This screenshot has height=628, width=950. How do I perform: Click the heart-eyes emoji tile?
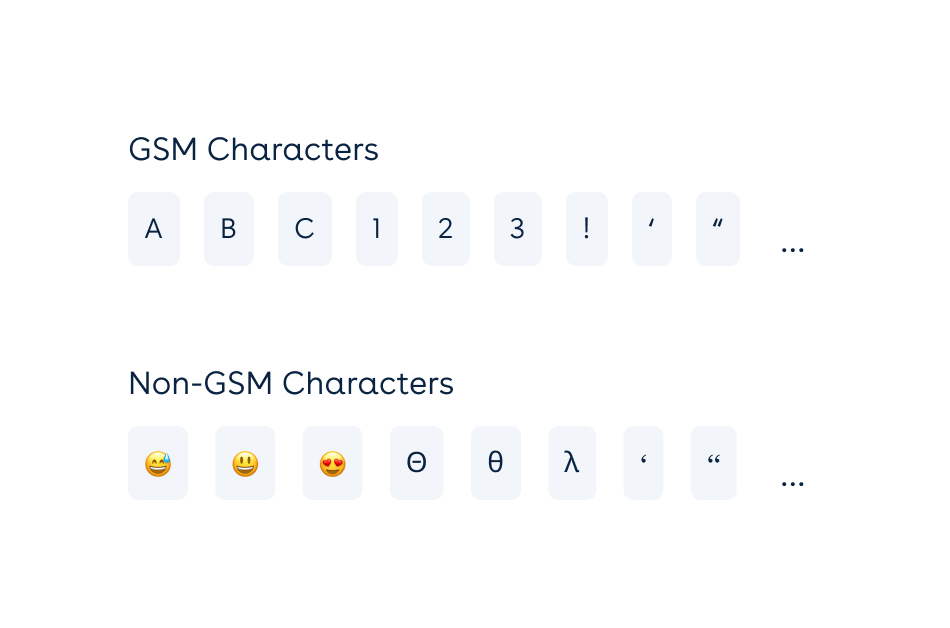[332, 463]
